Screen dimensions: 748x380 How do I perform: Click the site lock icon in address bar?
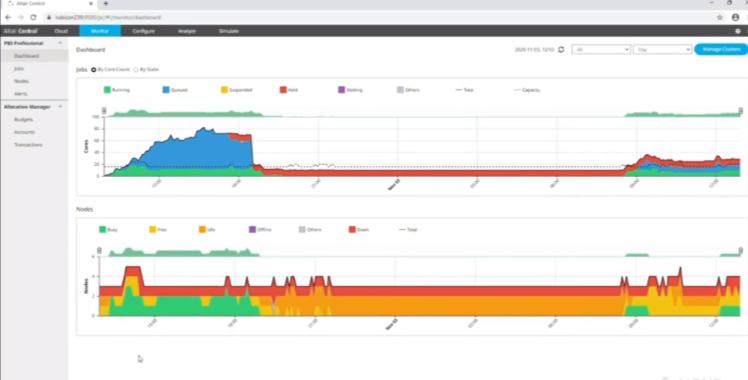[x=49, y=17]
